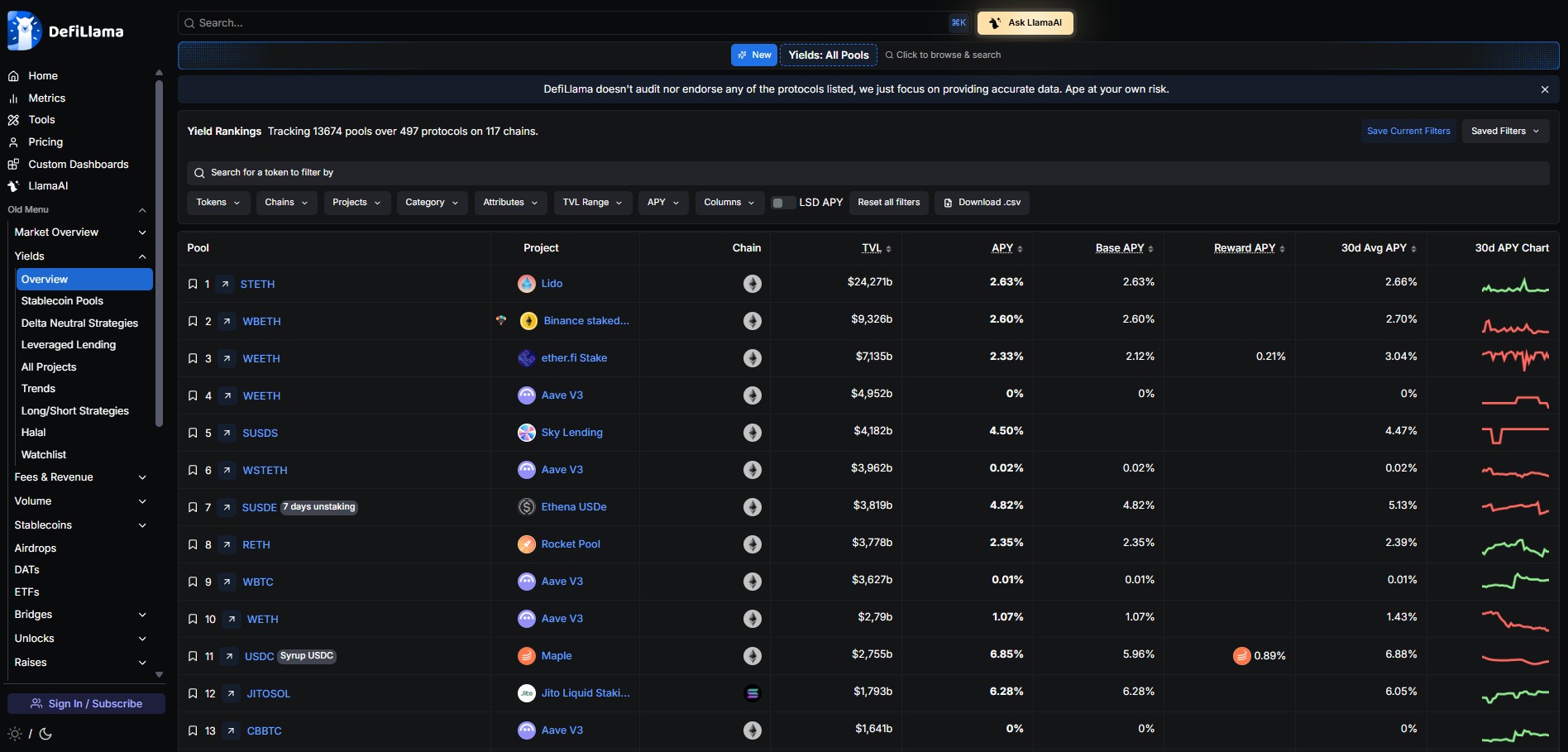The height and width of the screenshot is (752, 1568).
Task: Bookmark the STETH pool row
Action: point(193,284)
